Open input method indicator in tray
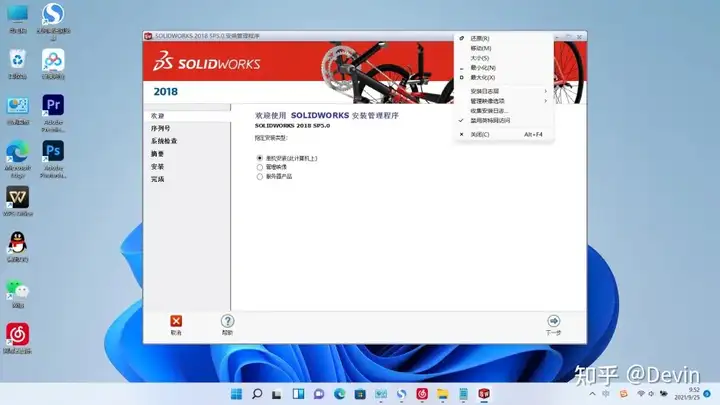 606,394
